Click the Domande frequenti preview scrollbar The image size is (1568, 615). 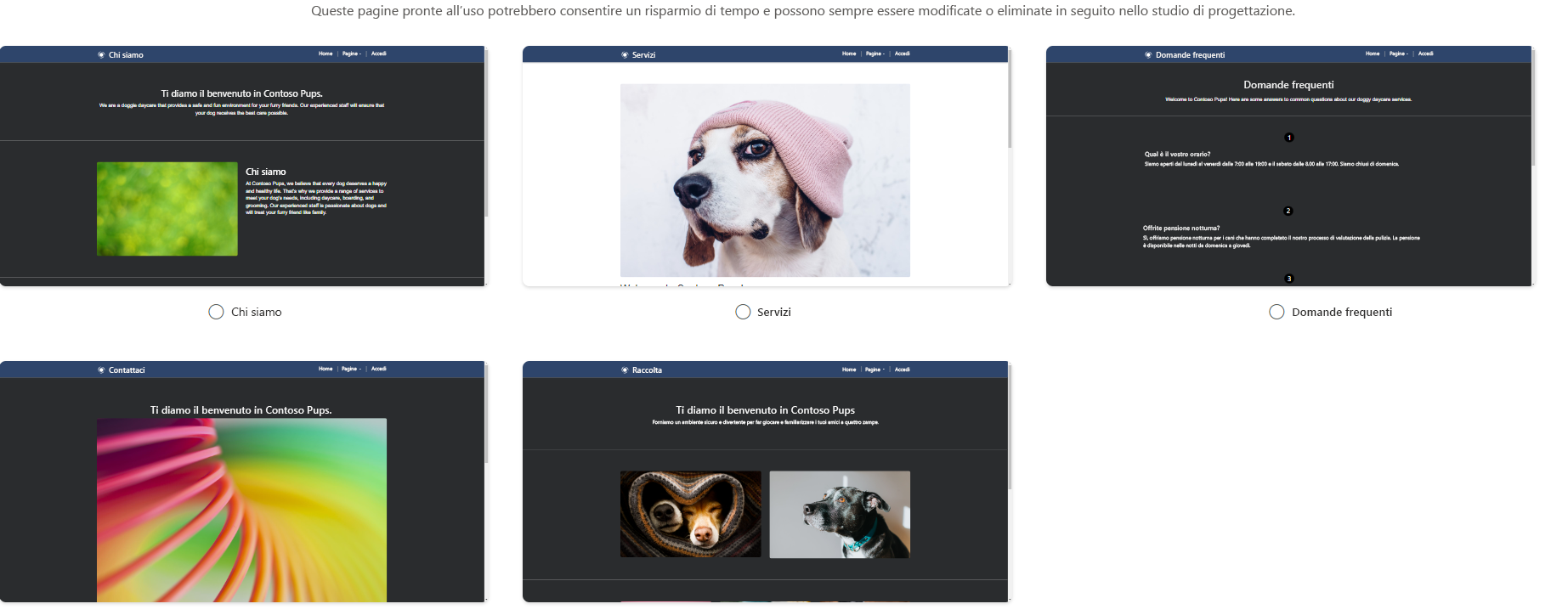[x=1533, y=106]
